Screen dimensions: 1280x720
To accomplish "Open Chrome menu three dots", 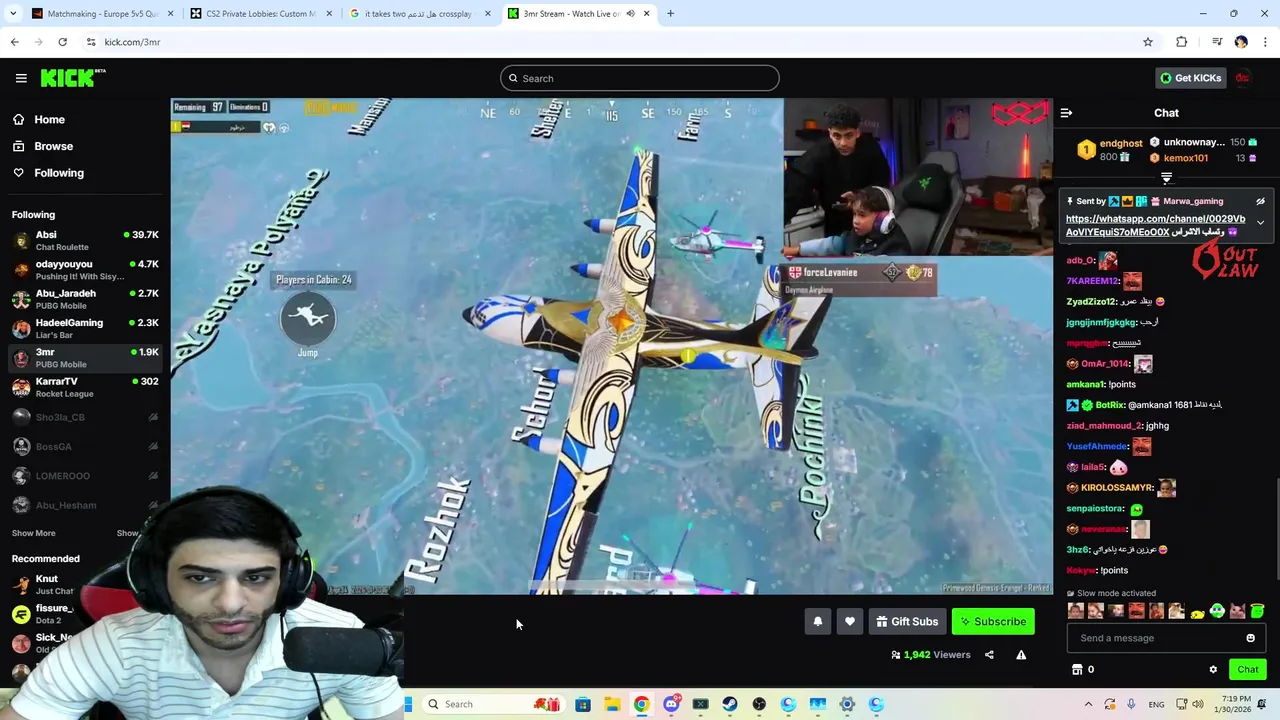I will [x=1265, y=42].
